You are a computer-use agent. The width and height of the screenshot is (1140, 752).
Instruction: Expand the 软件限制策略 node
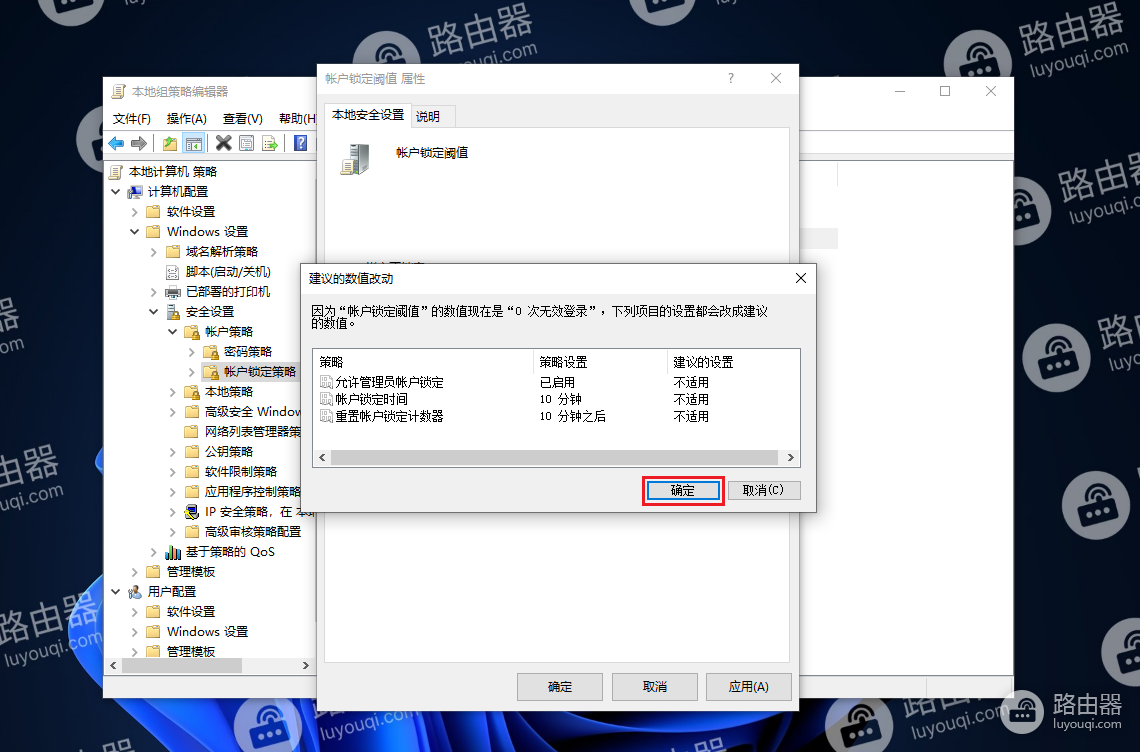pyautogui.click(x=172, y=472)
